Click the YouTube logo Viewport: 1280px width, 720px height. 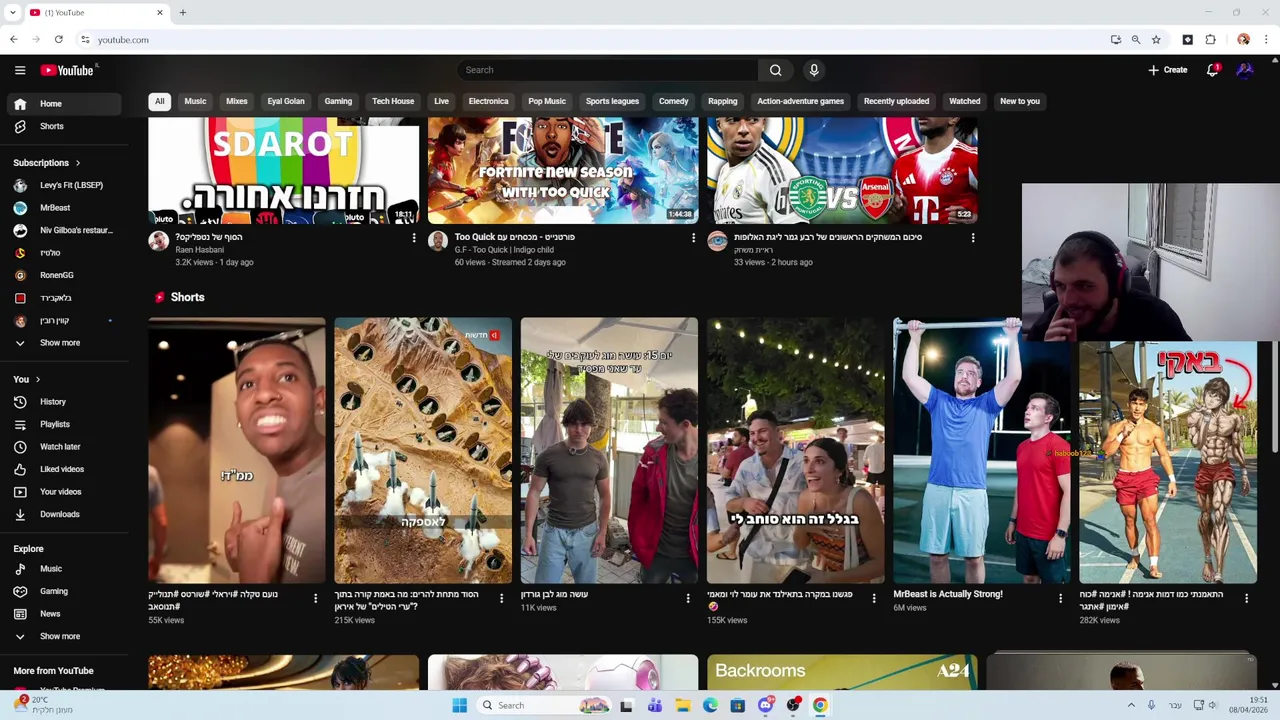(67, 70)
